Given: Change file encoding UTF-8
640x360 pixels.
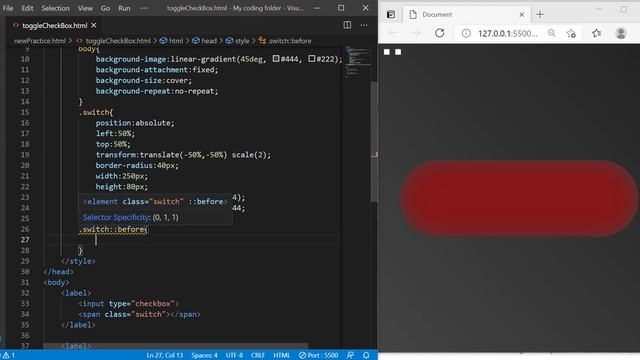Looking at the screenshot, I should [x=234, y=356].
